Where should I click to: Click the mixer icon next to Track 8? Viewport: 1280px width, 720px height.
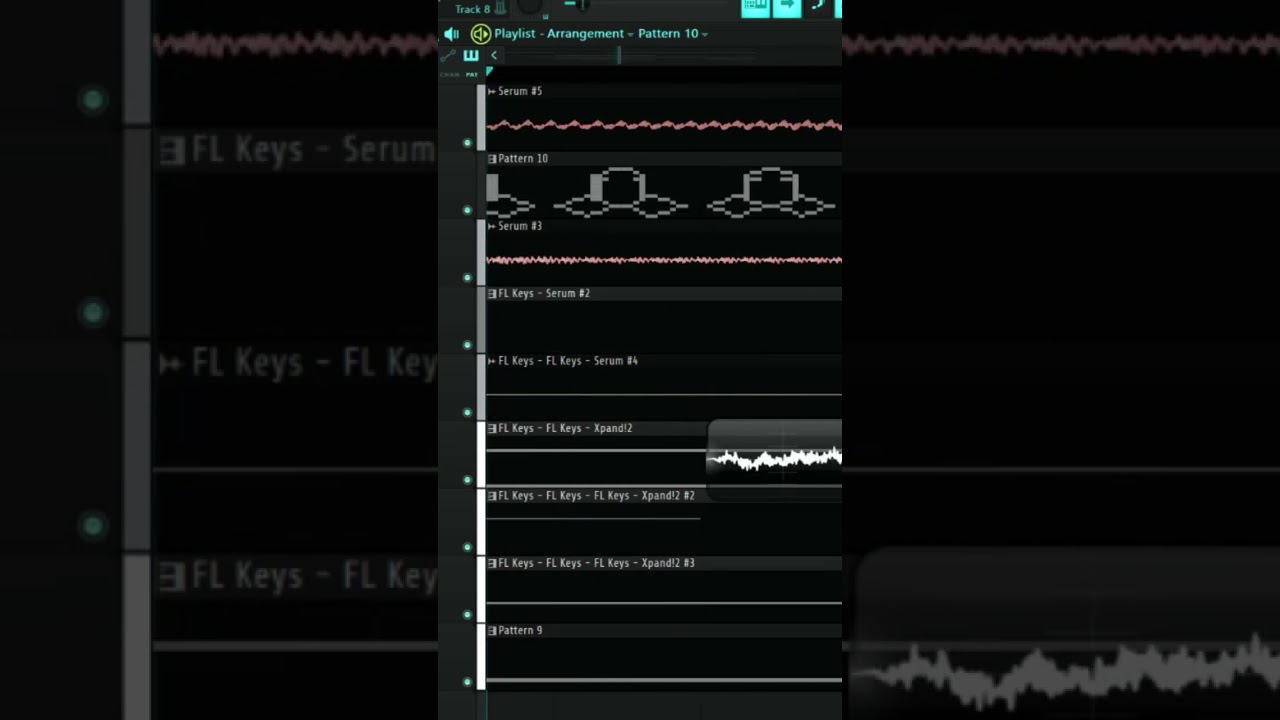500,8
